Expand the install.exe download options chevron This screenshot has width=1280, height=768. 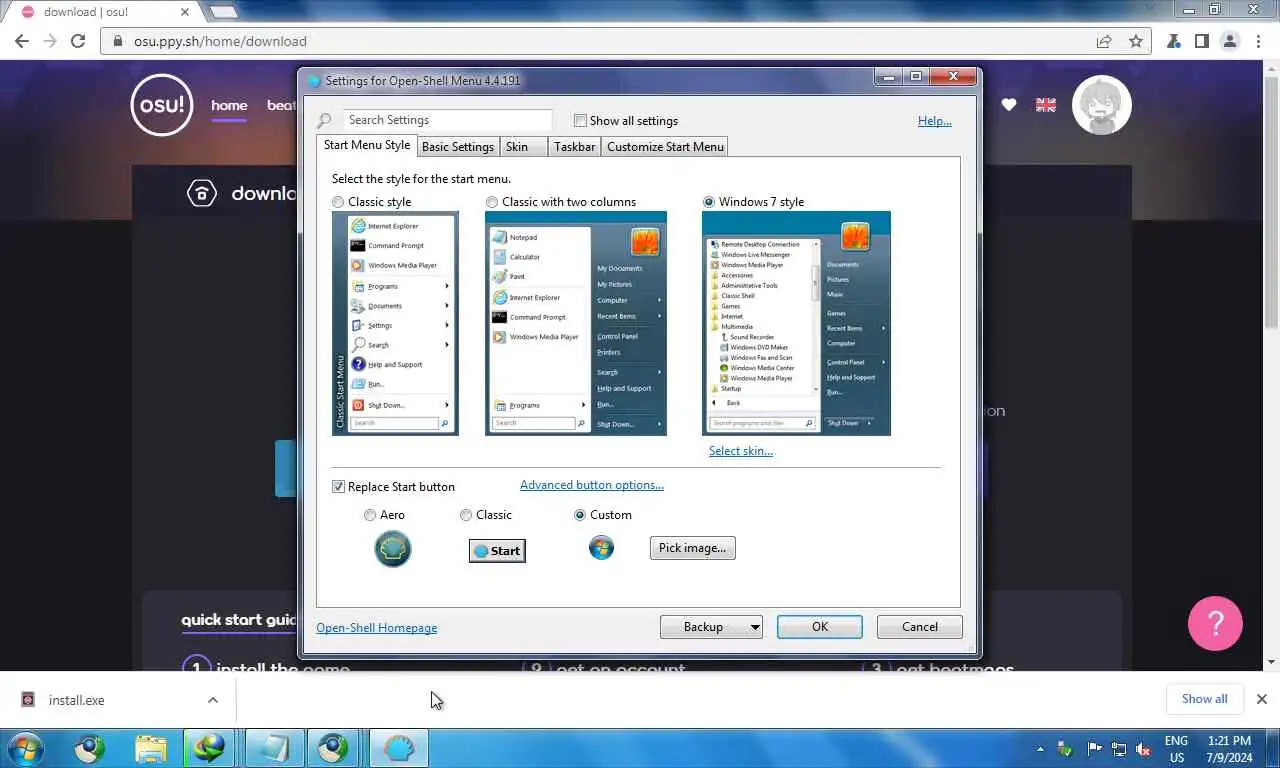[x=213, y=700]
